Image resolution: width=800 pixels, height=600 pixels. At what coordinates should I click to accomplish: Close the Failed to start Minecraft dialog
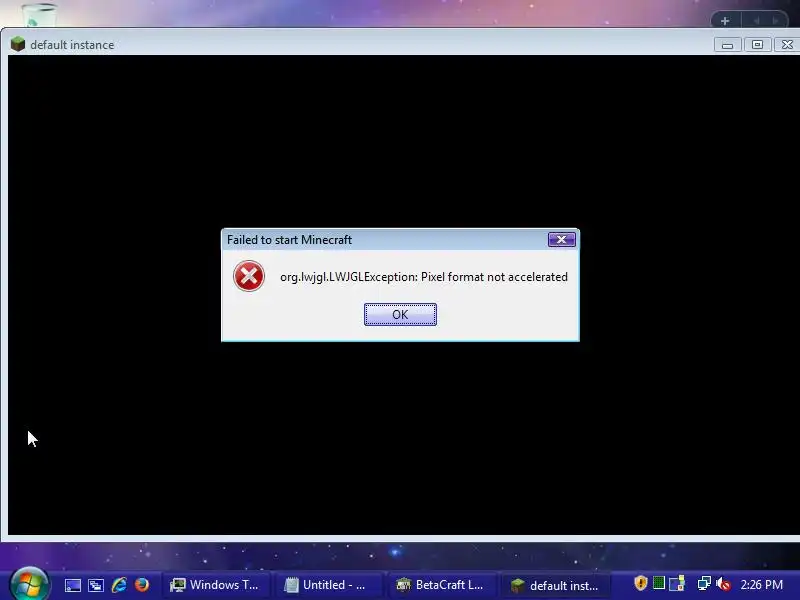pos(561,239)
